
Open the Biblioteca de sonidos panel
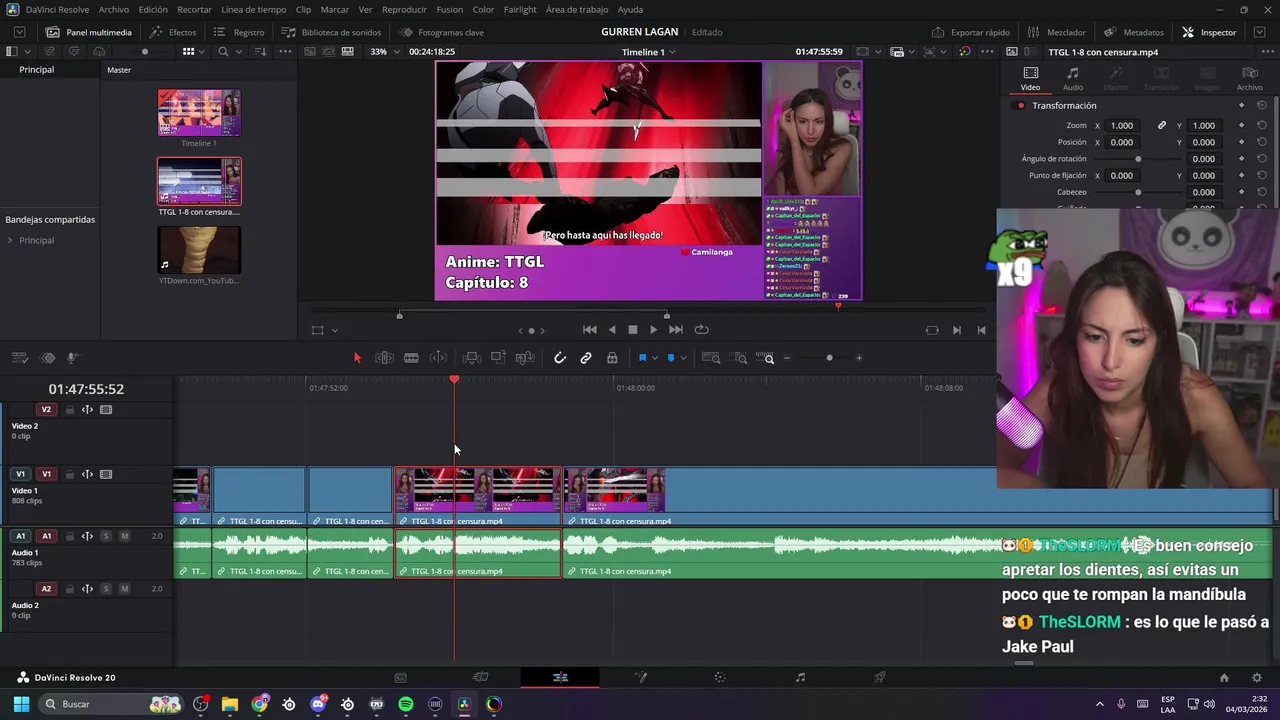click(331, 32)
